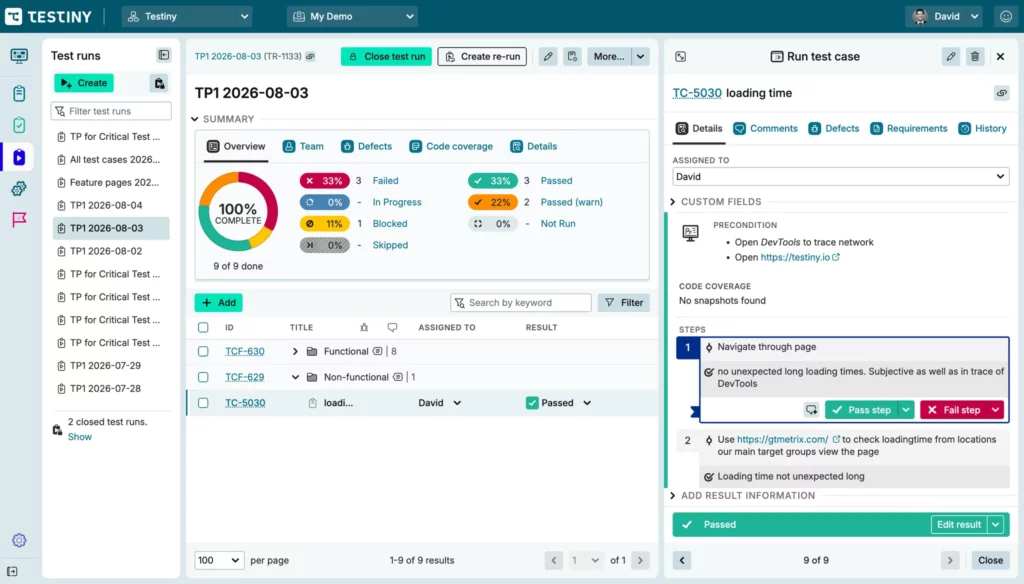Expand the Functional folder row
The image size is (1024, 584).
pyautogui.click(x=295, y=351)
